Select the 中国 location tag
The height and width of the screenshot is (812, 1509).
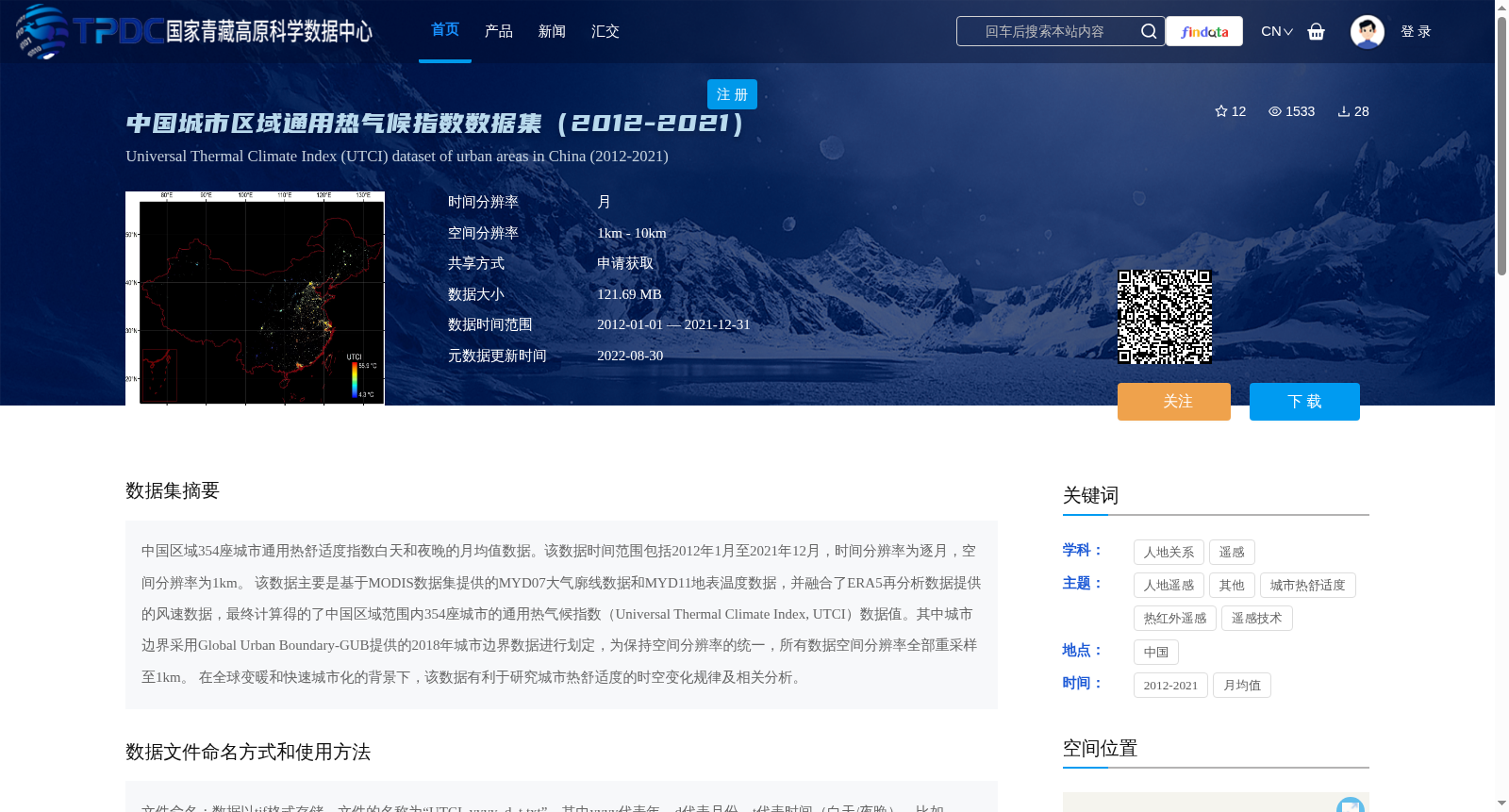tap(1155, 652)
